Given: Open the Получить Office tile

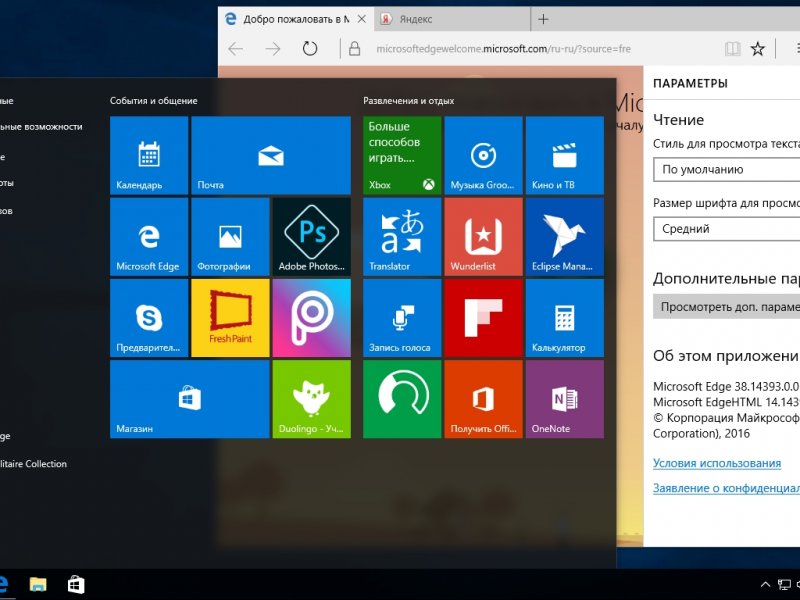Looking at the screenshot, I should click(484, 399).
